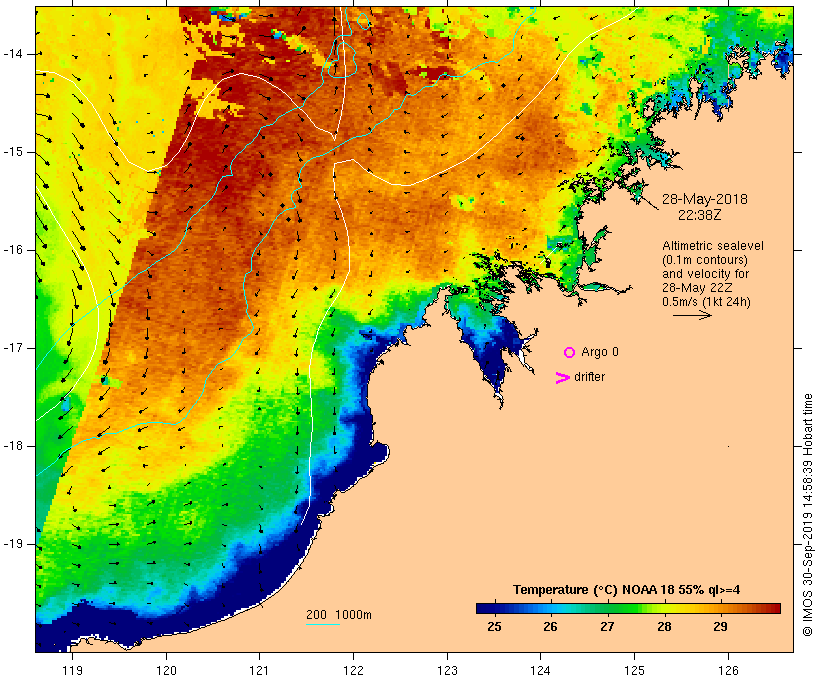This screenshot has width=820, height=680.
Task: Click the longitude label 120
Action: (166, 670)
